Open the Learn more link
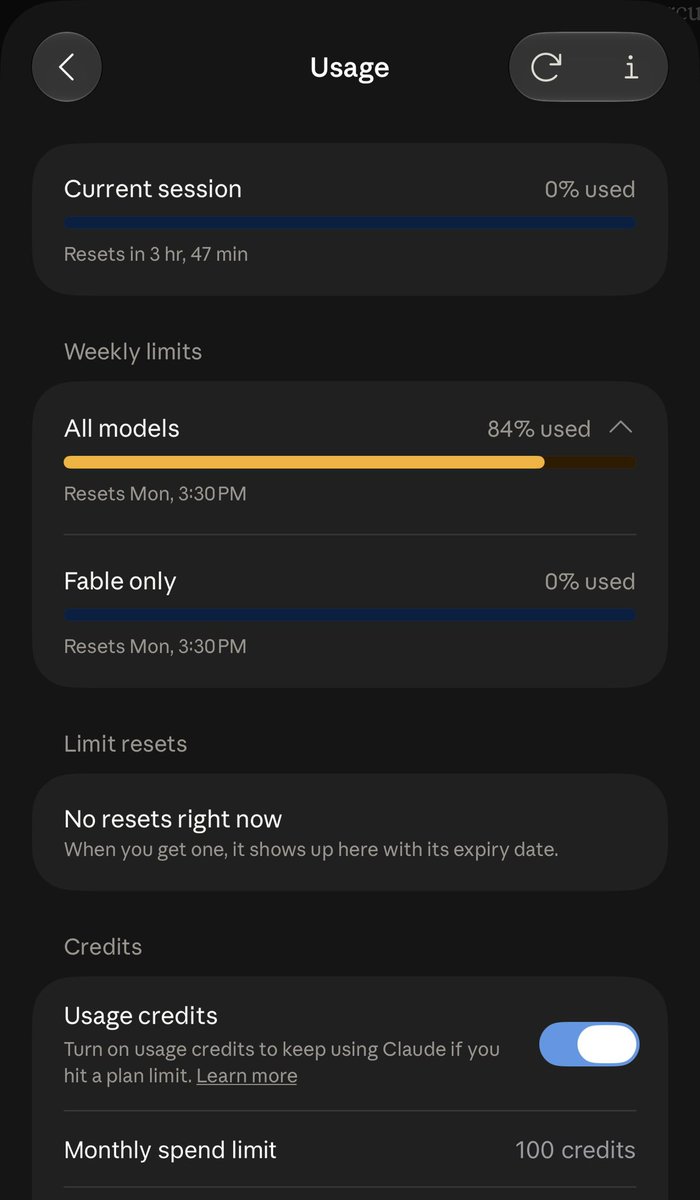The width and height of the screenshot is (700, 1200). [247, 1076]
